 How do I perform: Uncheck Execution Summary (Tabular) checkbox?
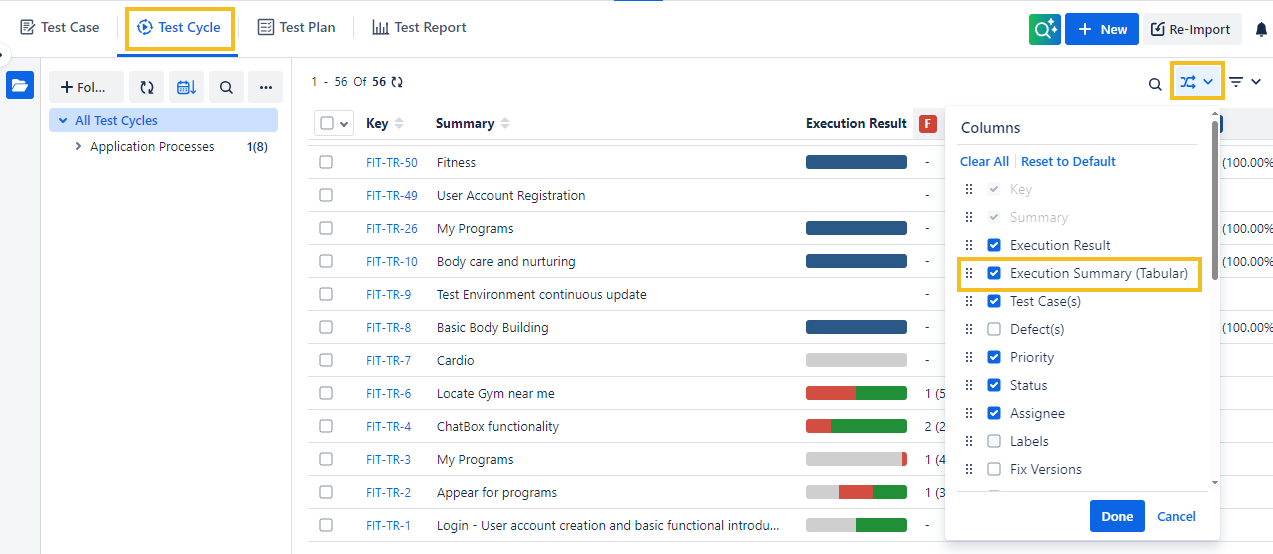pyautogui.click(x=994, y=273)
